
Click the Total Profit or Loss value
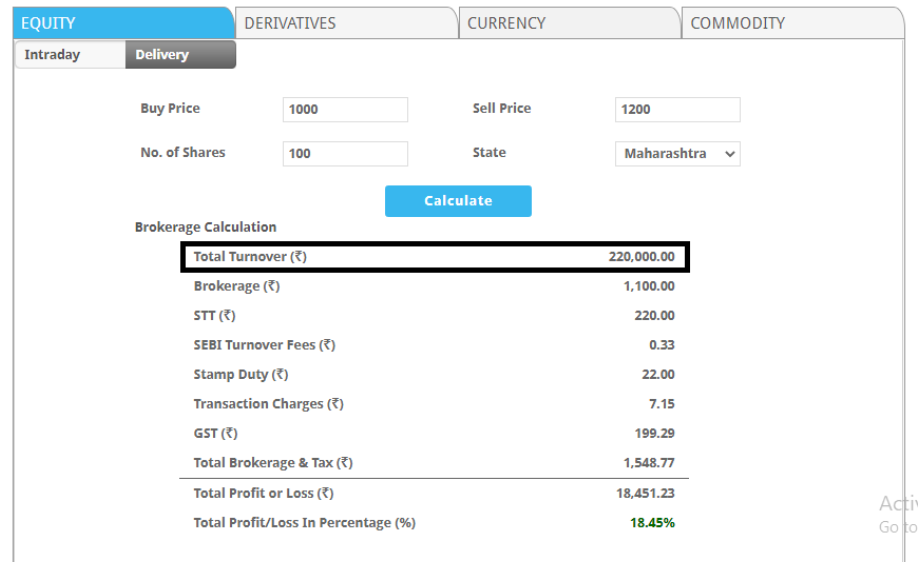click(x=645, y=493)
